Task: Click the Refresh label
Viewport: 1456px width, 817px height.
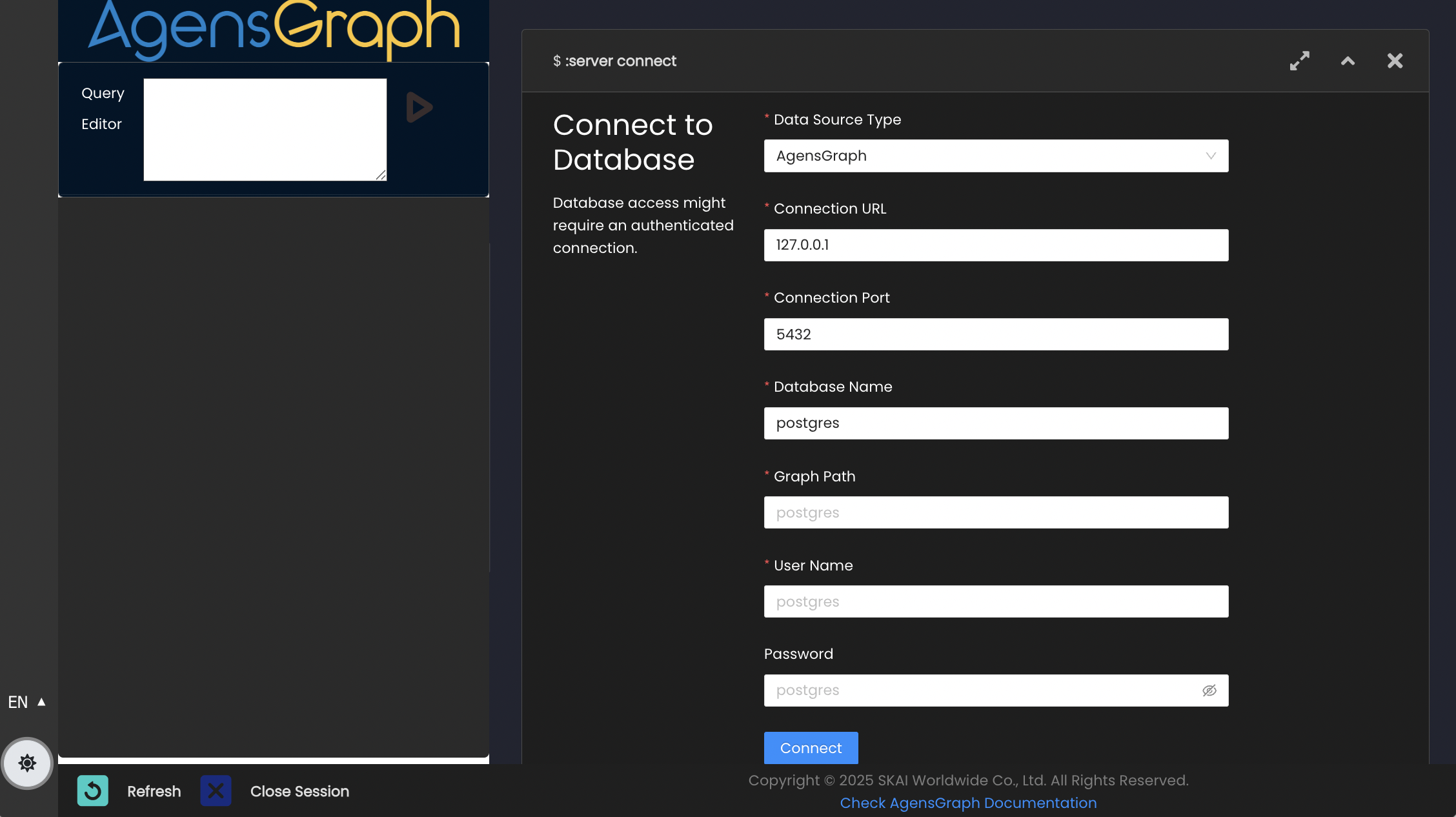Action: coord(154,791)
